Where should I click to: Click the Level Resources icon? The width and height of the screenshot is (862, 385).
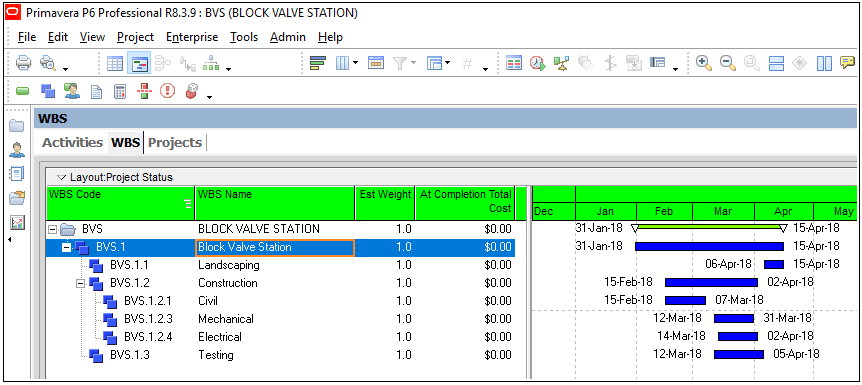(x=561, y=63)
